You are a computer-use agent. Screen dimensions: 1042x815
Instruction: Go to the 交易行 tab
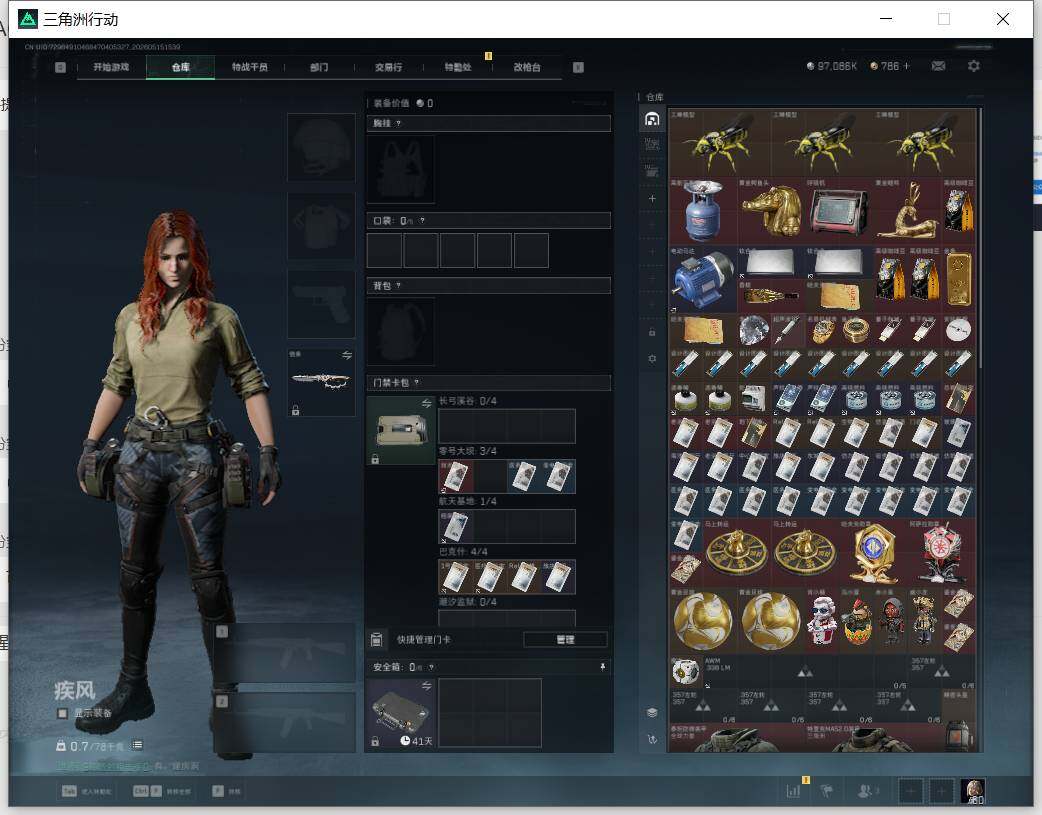pyautogui.click(x=388, y=67)
